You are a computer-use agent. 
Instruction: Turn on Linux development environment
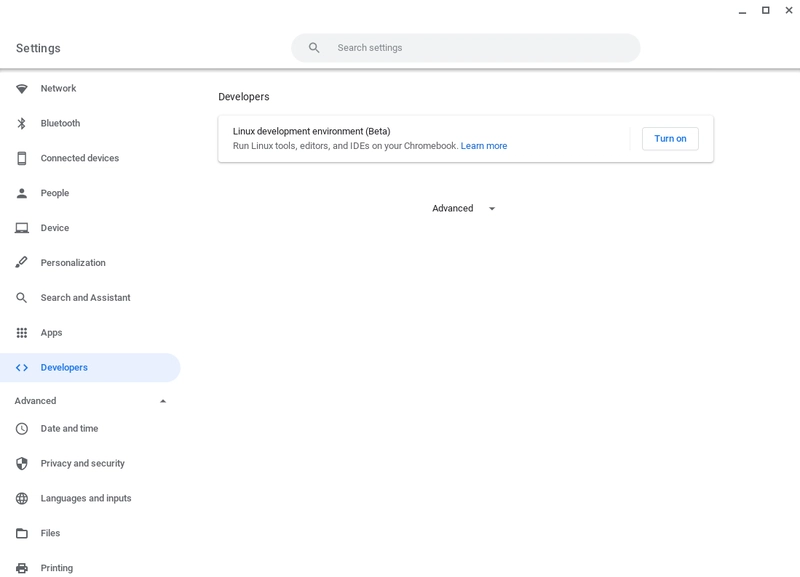click(x=670, y=139)
